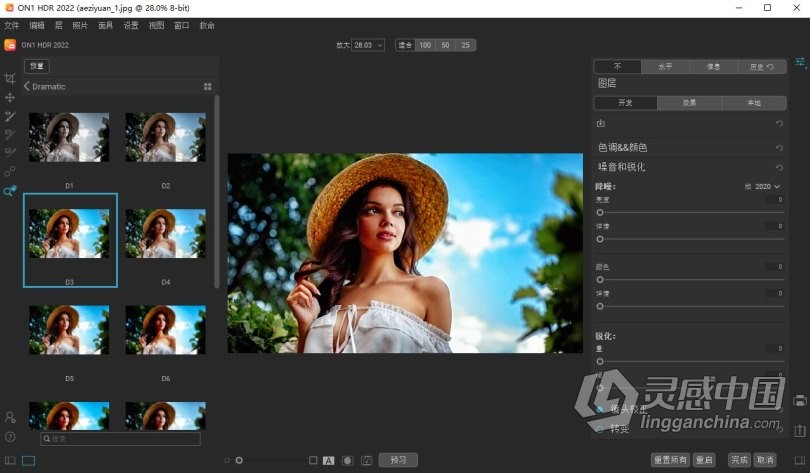Click the 预置 presets button
Viewport: 810px width, 473px height.
coord(37,66)
